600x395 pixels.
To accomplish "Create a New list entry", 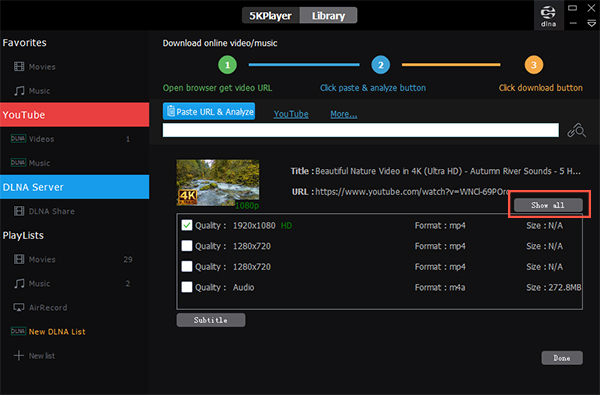I will click(x=42, y=356).
